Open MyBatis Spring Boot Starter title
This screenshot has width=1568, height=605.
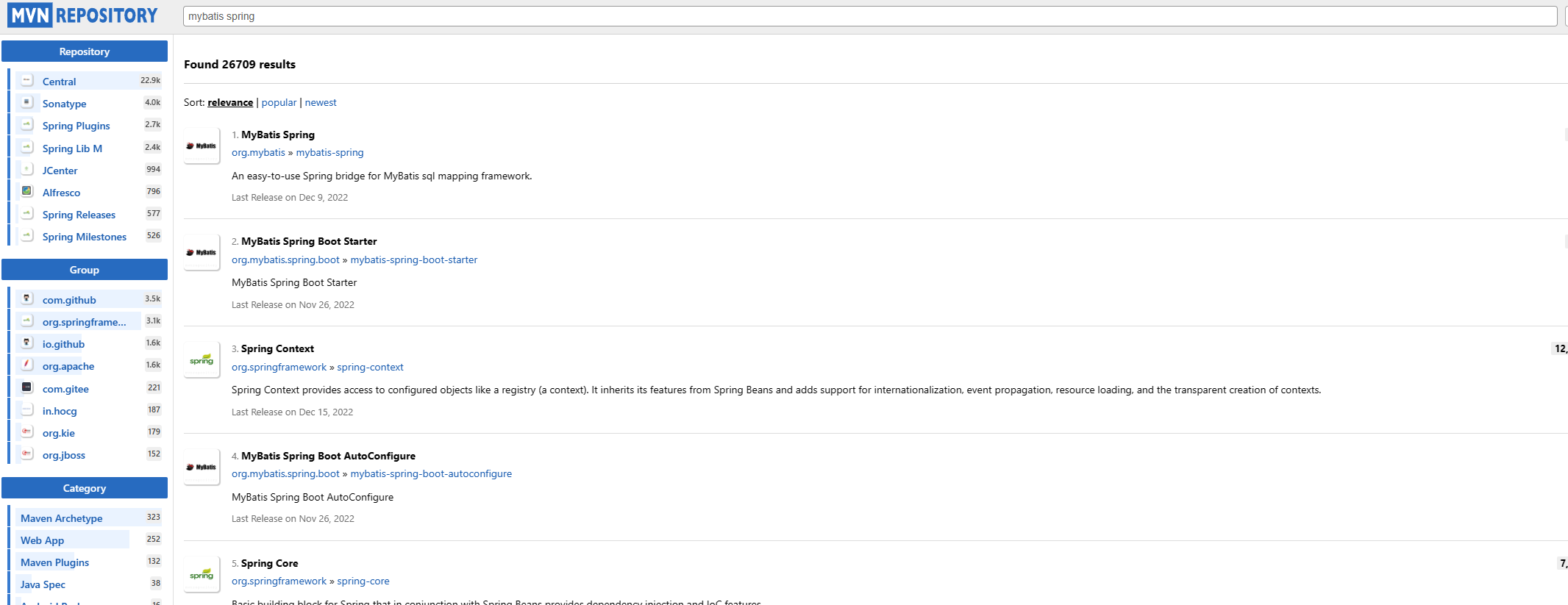(x=309, y=241)
